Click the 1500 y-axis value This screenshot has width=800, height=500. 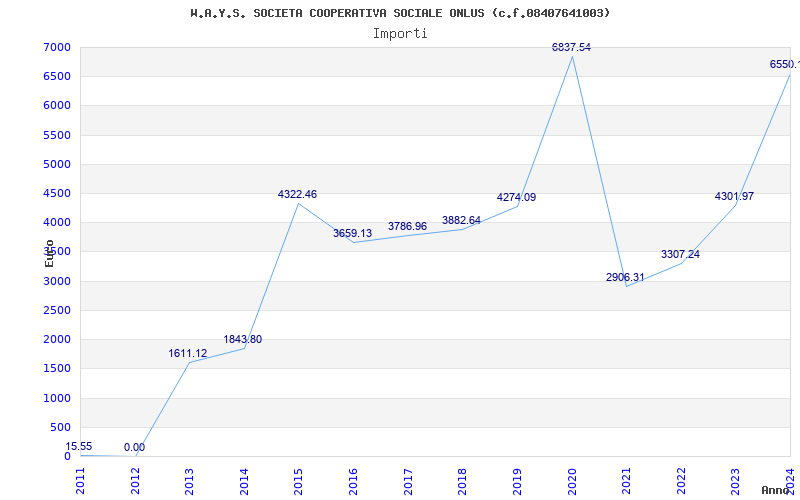(x=57, y=368)
